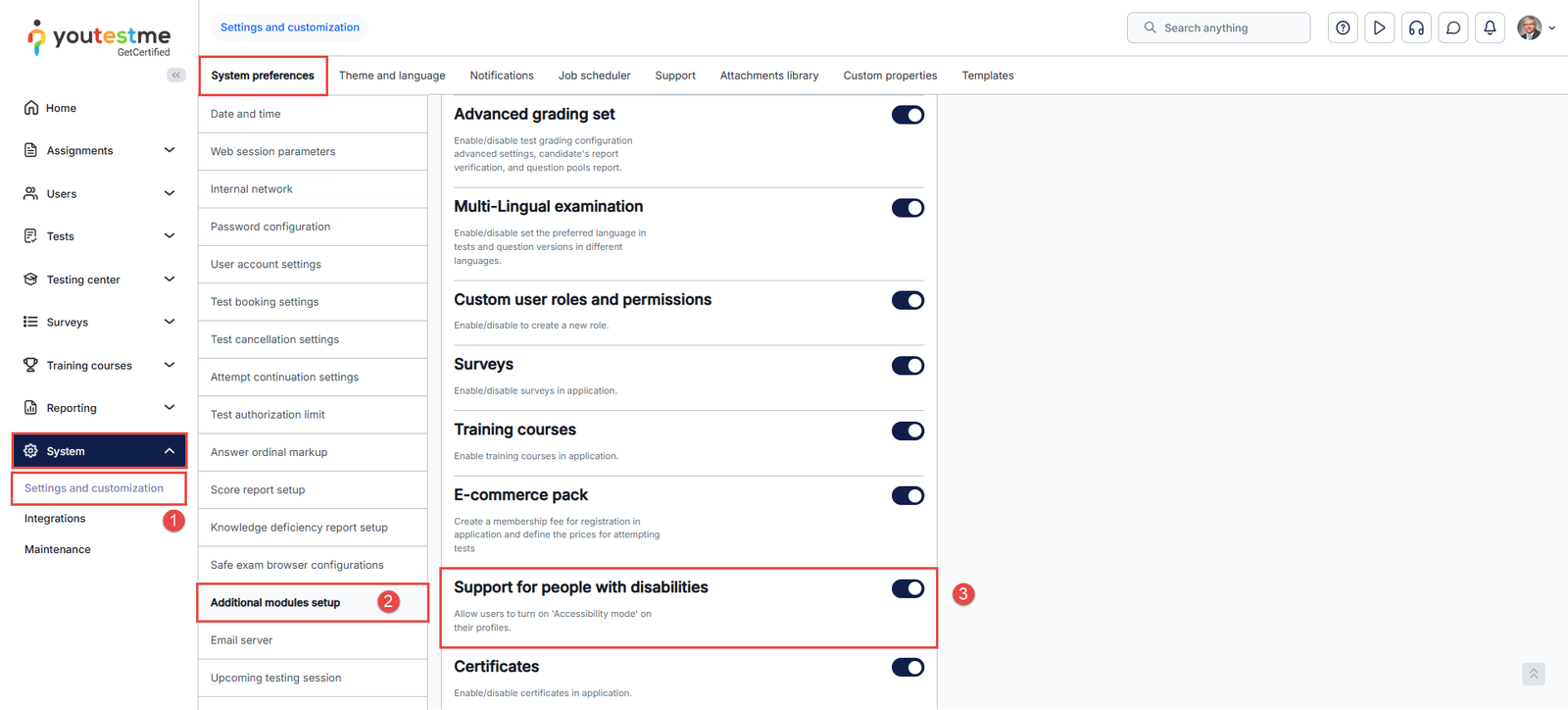Collapse sidebar with double-chevron icon
Viewport: 1568px width, 710px height.
[x=176, y=75]
